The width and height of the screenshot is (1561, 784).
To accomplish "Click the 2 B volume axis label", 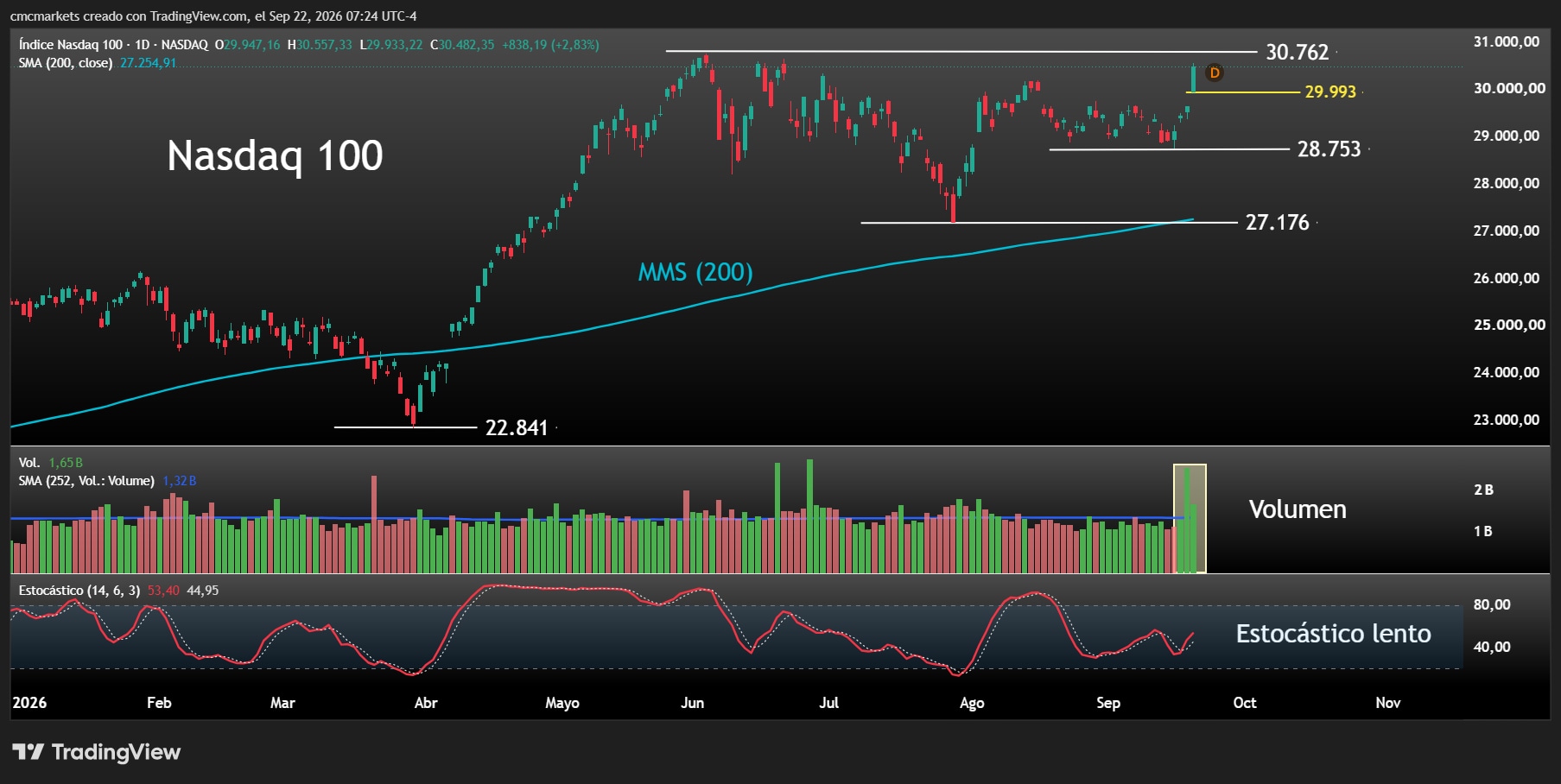I will (x=1483, y=490).
